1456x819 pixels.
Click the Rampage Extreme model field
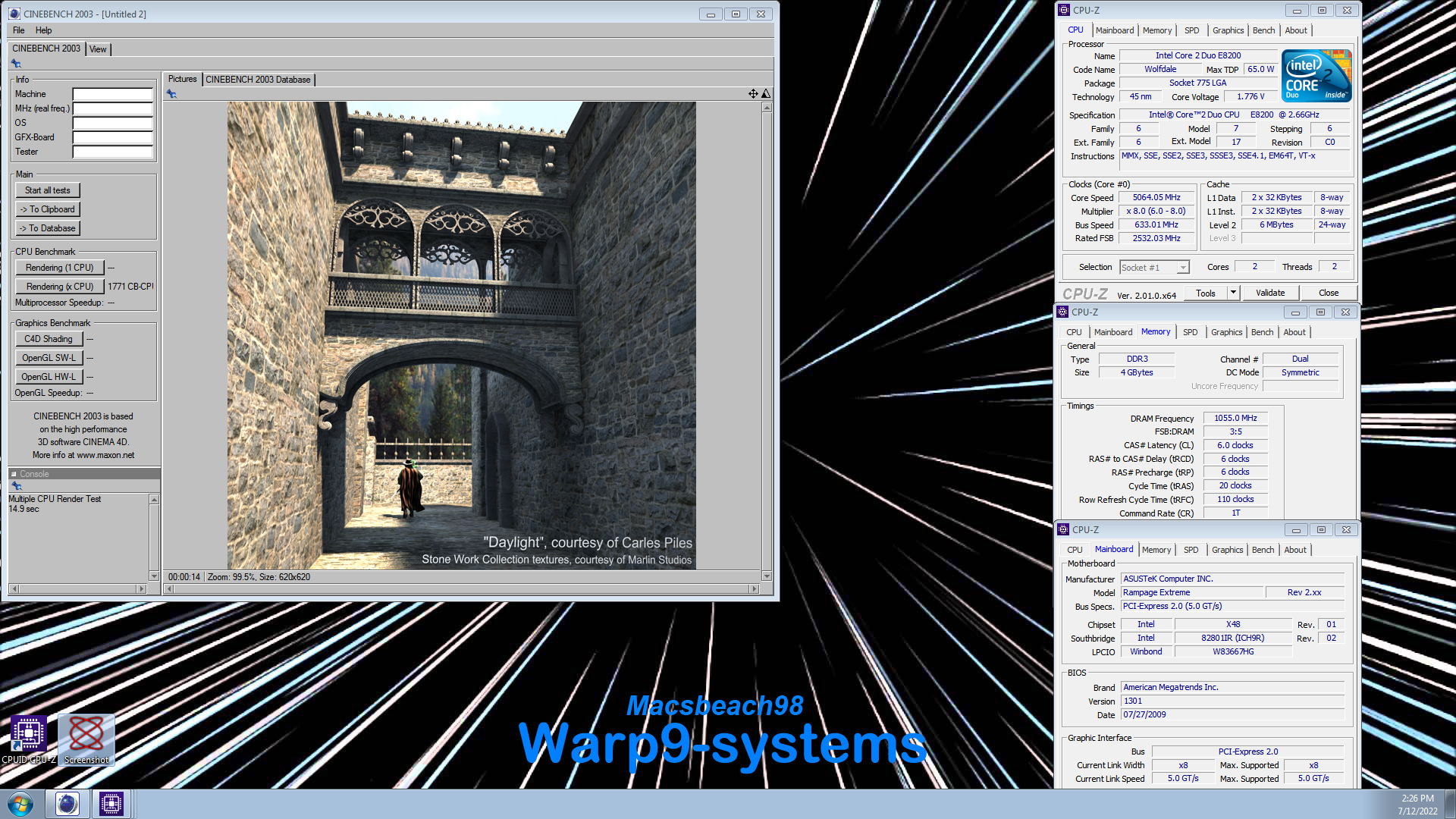point(1192,592)
